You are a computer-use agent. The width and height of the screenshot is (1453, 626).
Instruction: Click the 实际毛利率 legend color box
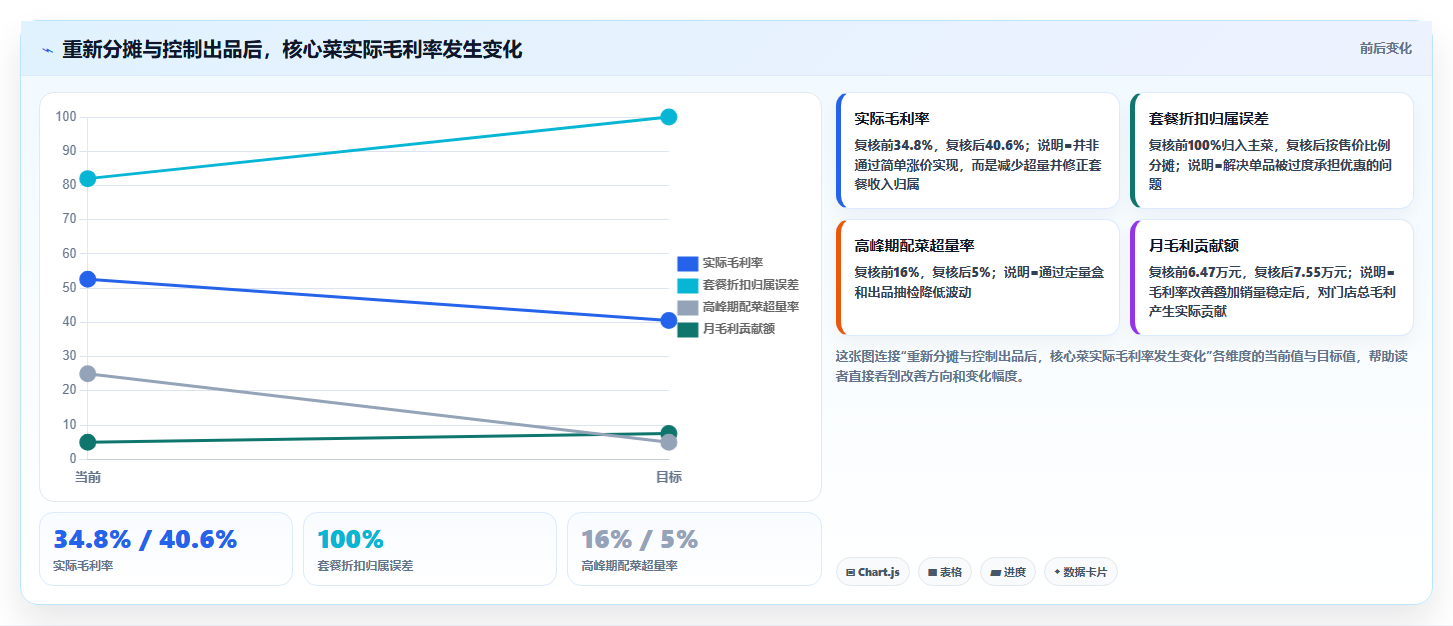[687, 263]
